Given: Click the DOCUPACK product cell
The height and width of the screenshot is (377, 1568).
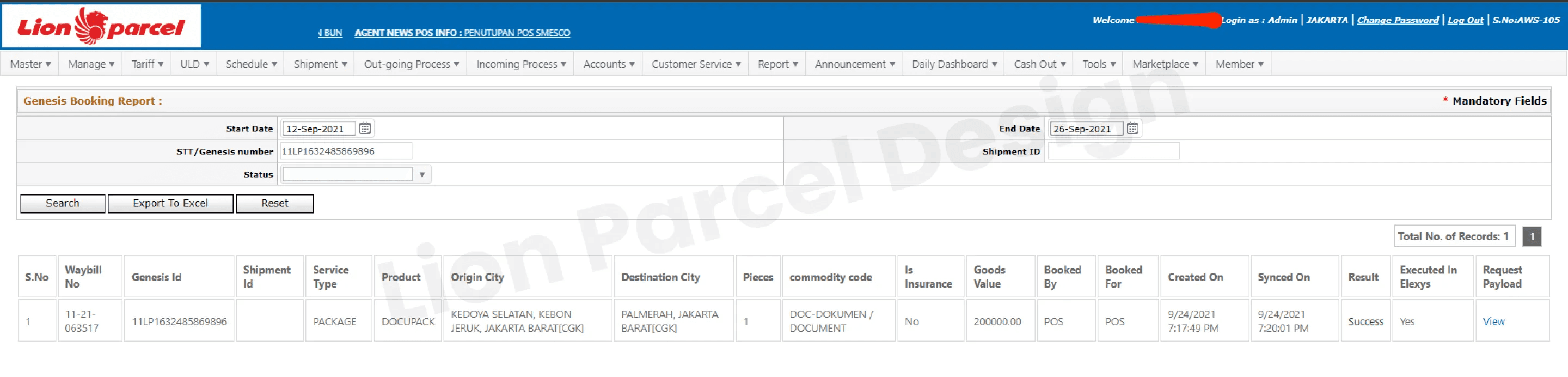Looking at the screenshot, I should click(x=408, y=321).
